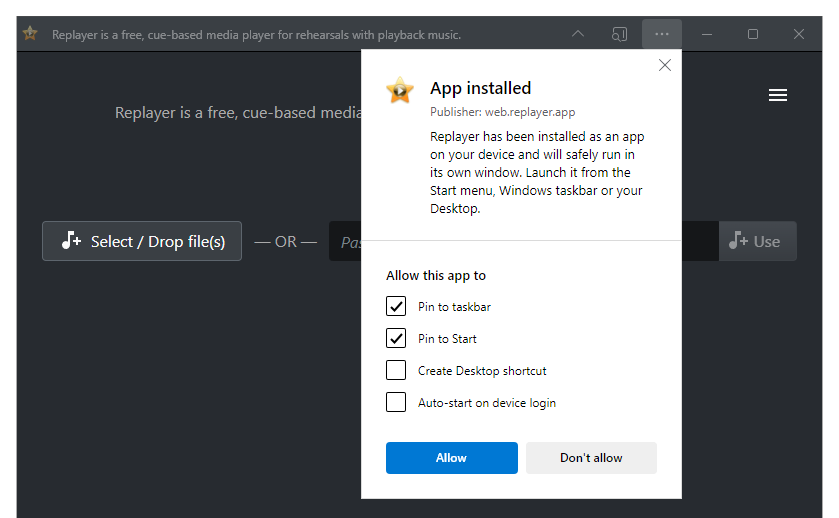This screenshot has width=839, height=518.
Task: Click the Replayer star icon in title bar
Action: [30, 34]
